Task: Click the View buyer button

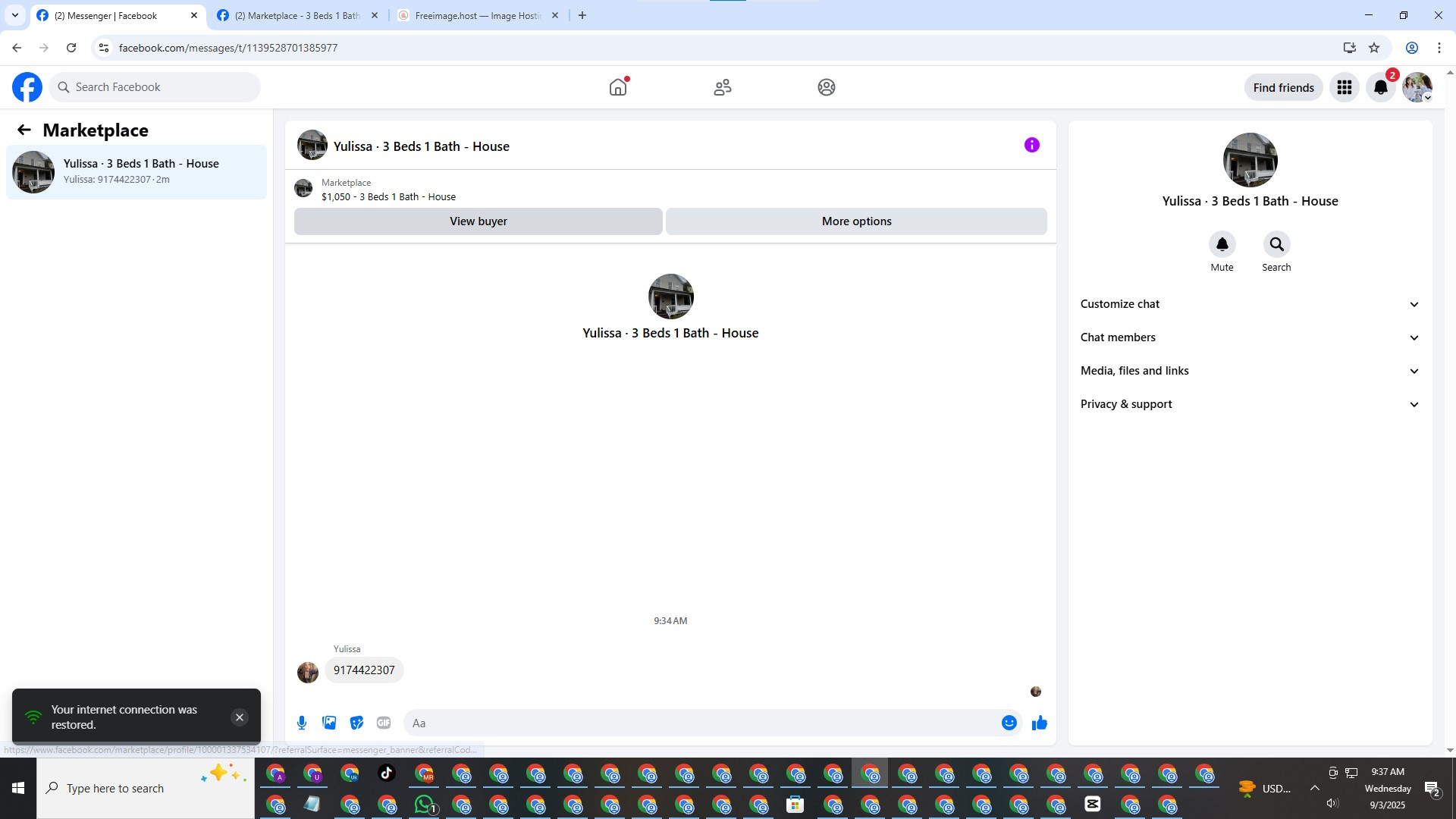Action: (x=479, y=221)
